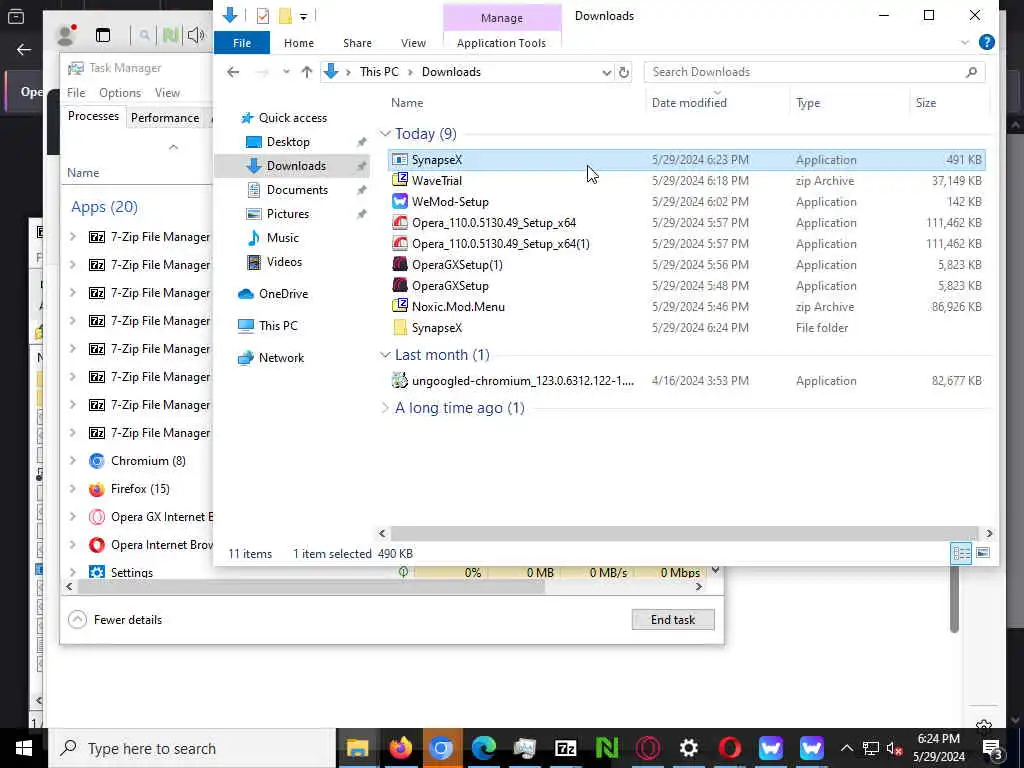Switch to Performance tab in Task Manager

click(x=165, y=118)
